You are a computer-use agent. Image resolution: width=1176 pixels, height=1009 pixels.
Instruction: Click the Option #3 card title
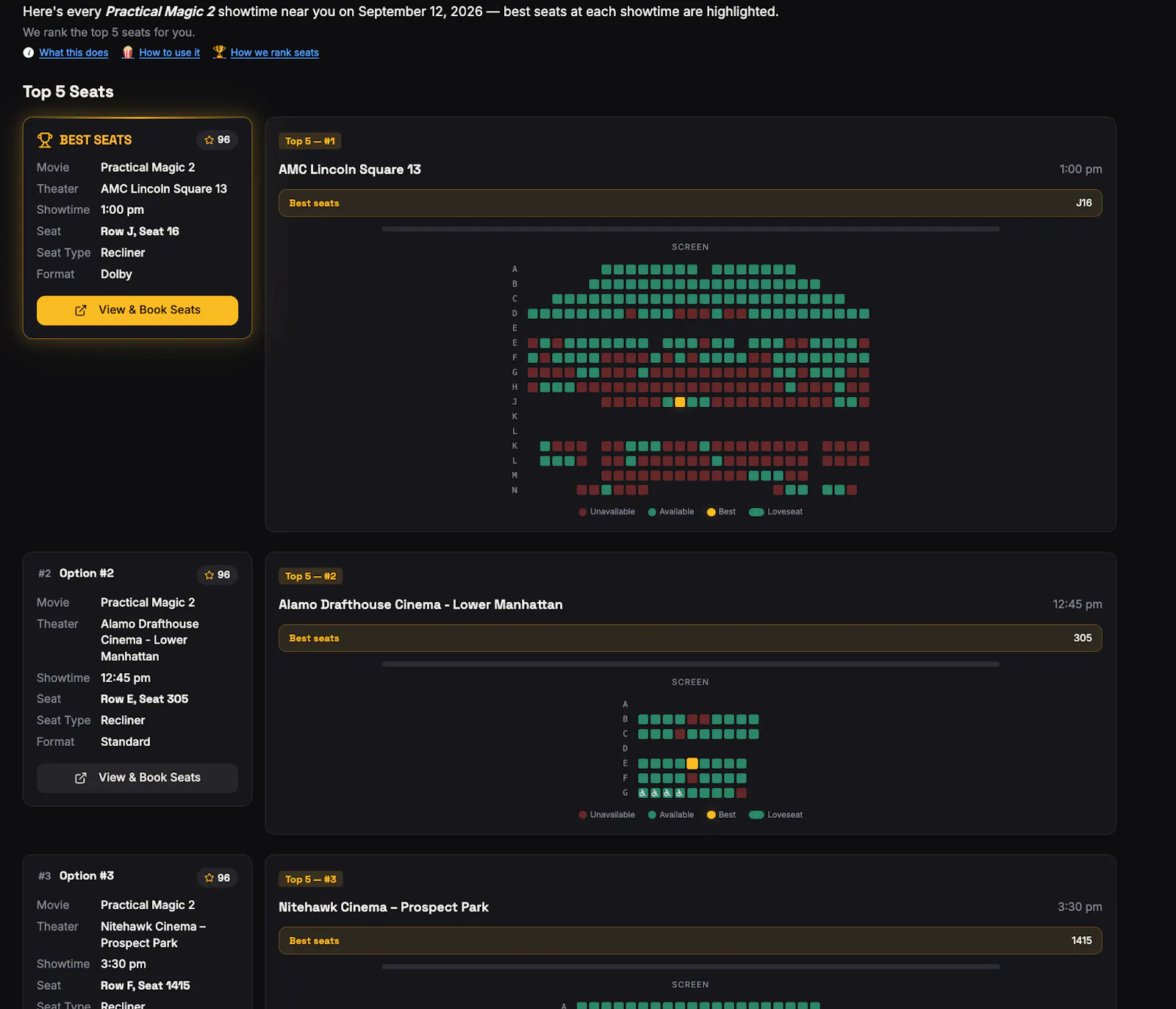[x=87, y=876]
